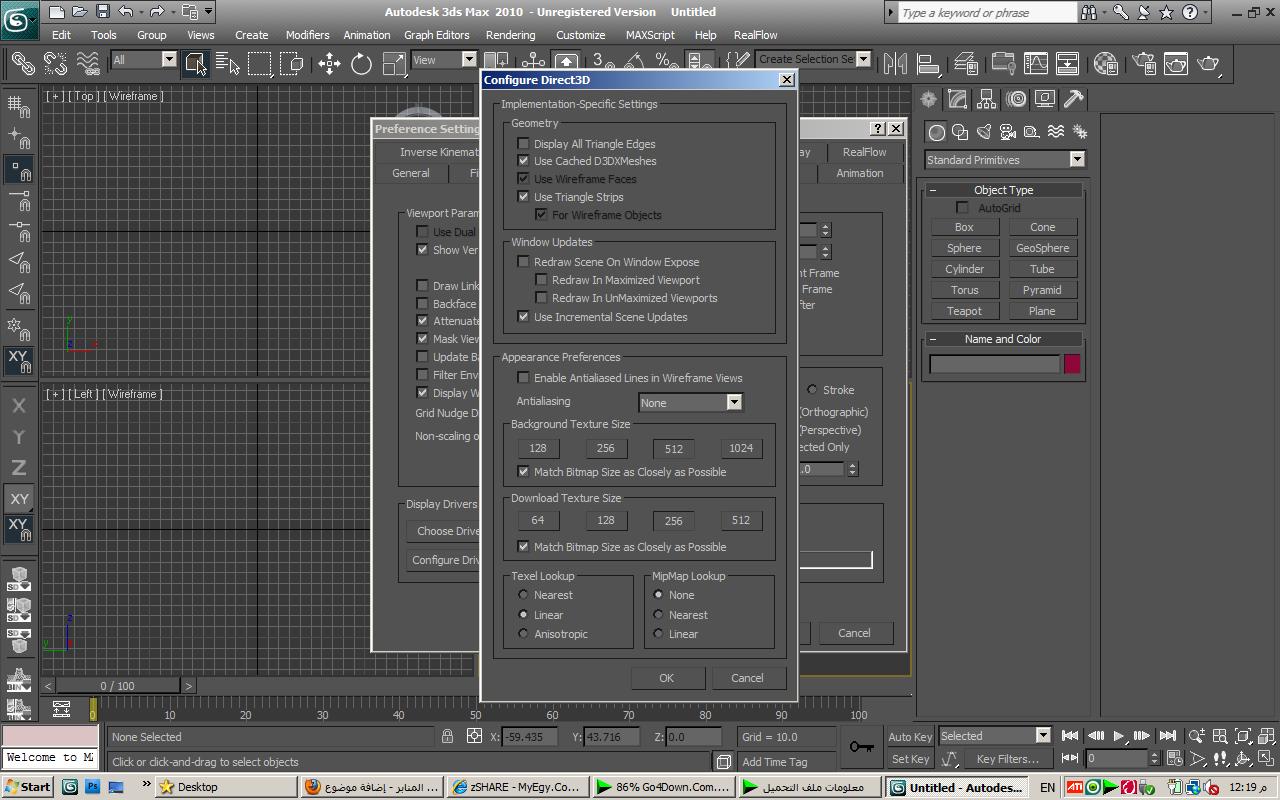This screenshot has width=1280, height=800.
Task: Open the selection filter All dropdown
Action: pos(168,59)
